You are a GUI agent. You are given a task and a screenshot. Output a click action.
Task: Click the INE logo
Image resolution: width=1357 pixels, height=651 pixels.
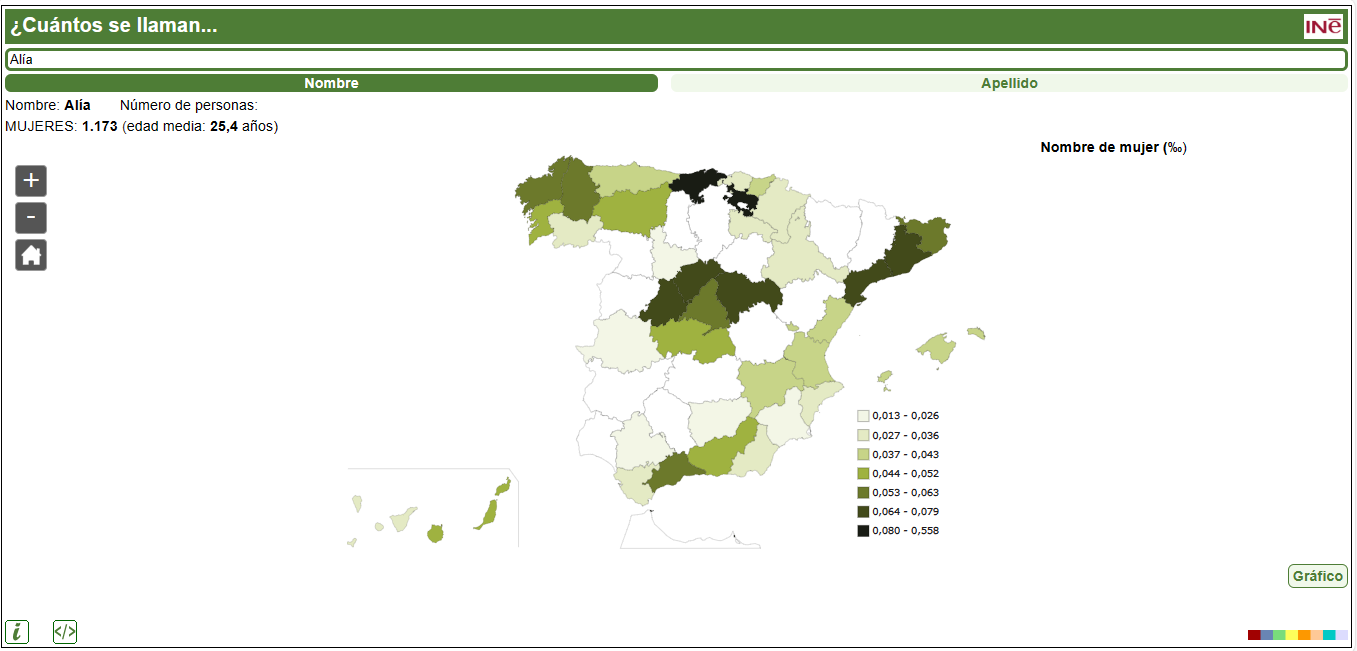[x=1323, y=26]
